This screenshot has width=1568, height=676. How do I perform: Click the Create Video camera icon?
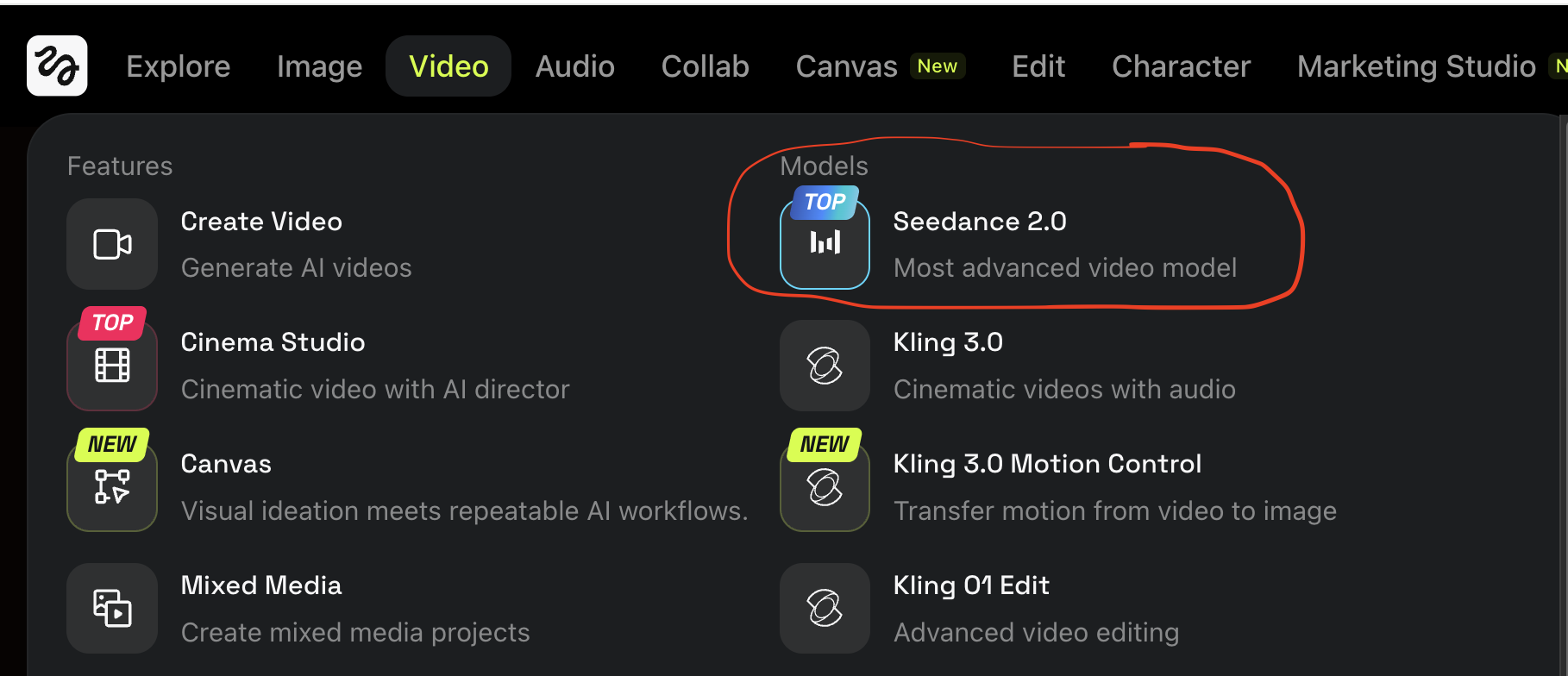pos(112,244)
